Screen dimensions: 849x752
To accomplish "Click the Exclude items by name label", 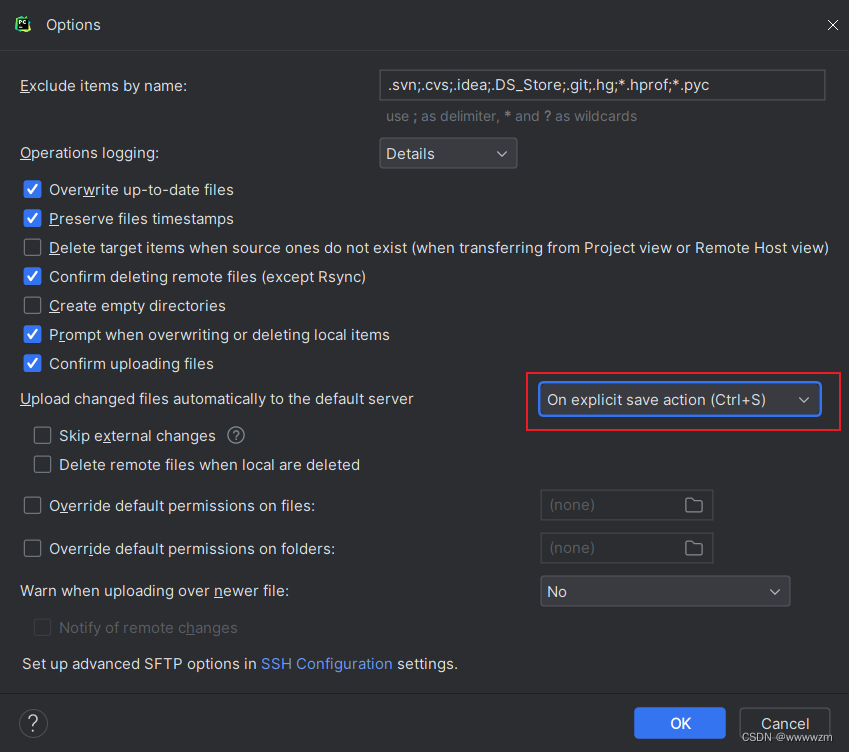I will (x=103, y=86).
